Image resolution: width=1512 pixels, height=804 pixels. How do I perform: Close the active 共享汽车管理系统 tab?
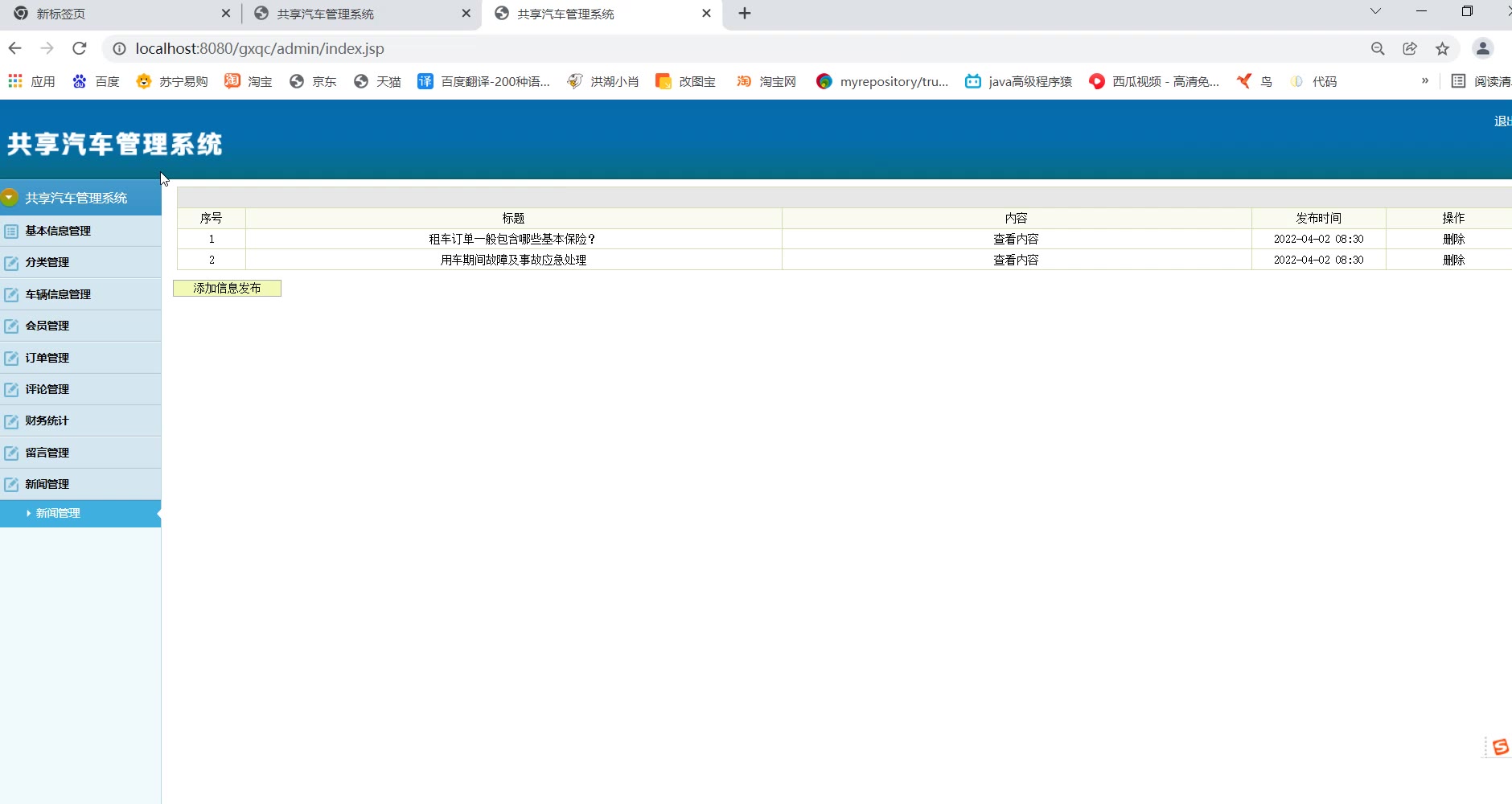706,14
